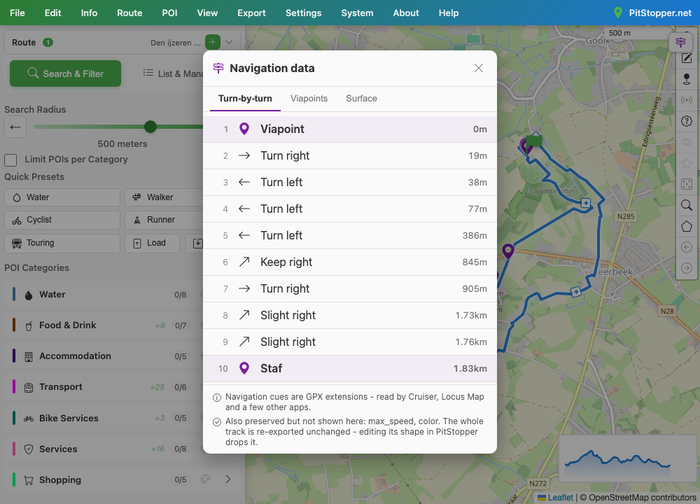
Task: Open the Export menu
Action: tap(251, 13)
